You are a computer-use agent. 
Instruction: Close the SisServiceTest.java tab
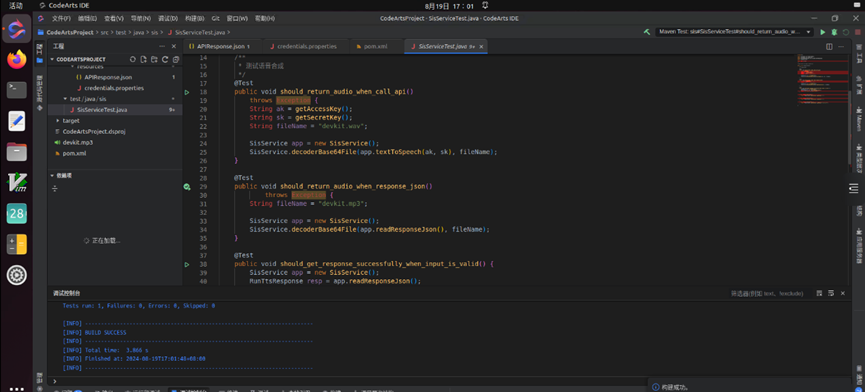[x=481, y=47]
